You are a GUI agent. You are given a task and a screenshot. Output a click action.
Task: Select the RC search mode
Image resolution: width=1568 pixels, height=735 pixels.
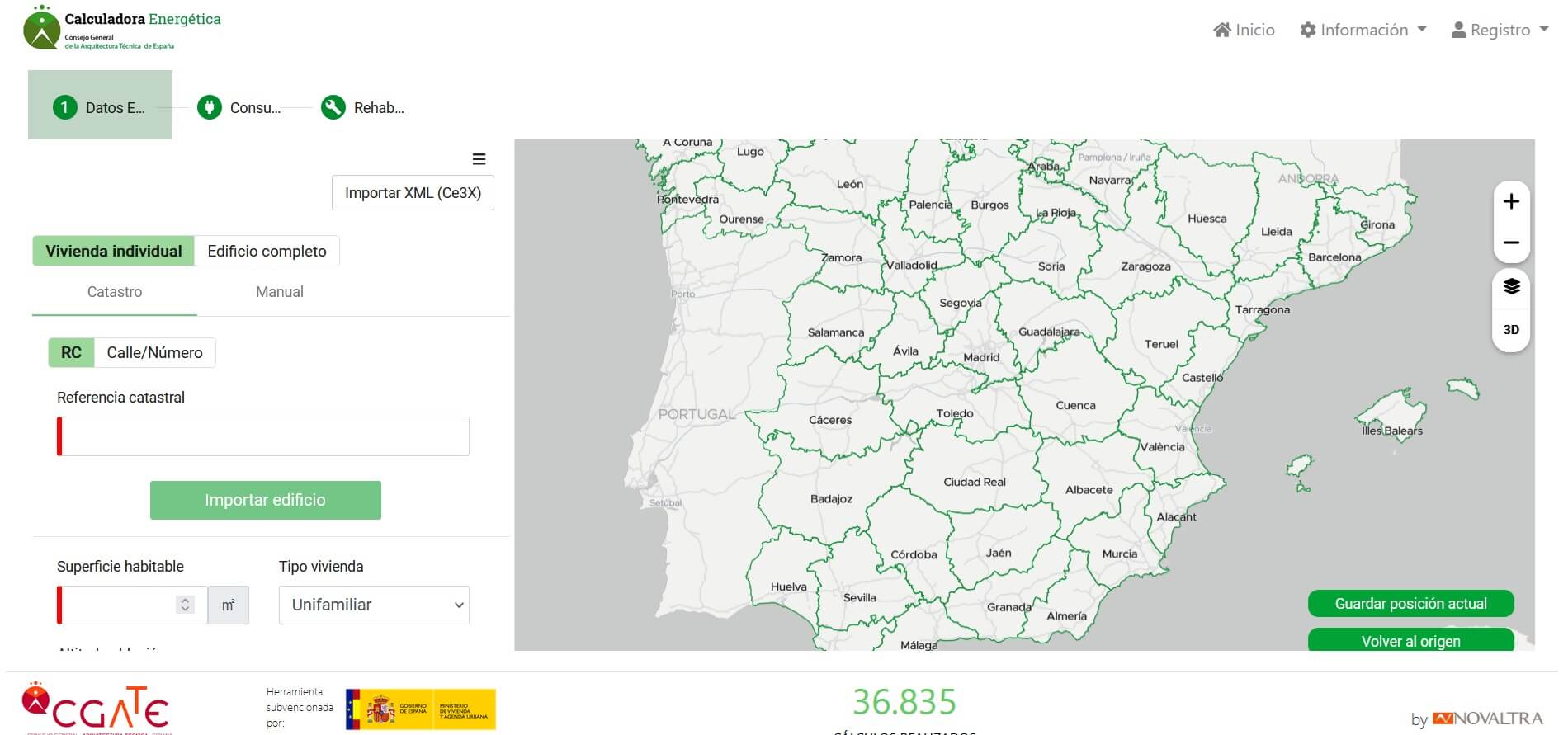(x=71, y=352)
